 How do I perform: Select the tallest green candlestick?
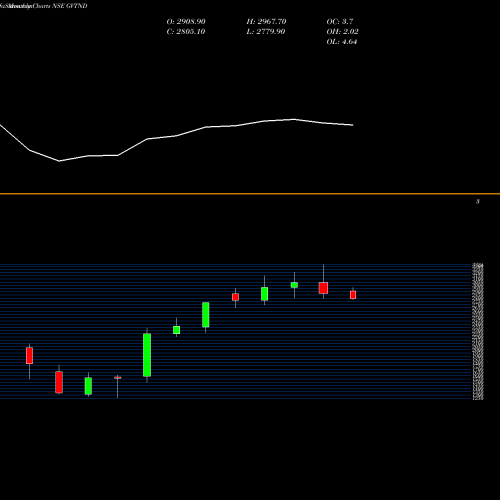coord(147,355)
